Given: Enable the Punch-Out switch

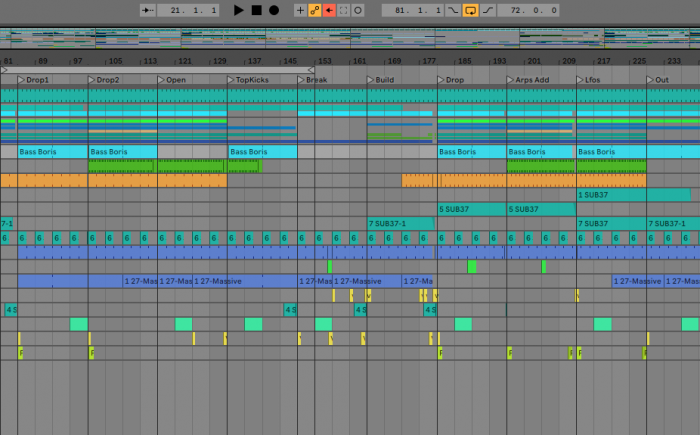Looking at the screenshot, I should [x=487, y=10].
